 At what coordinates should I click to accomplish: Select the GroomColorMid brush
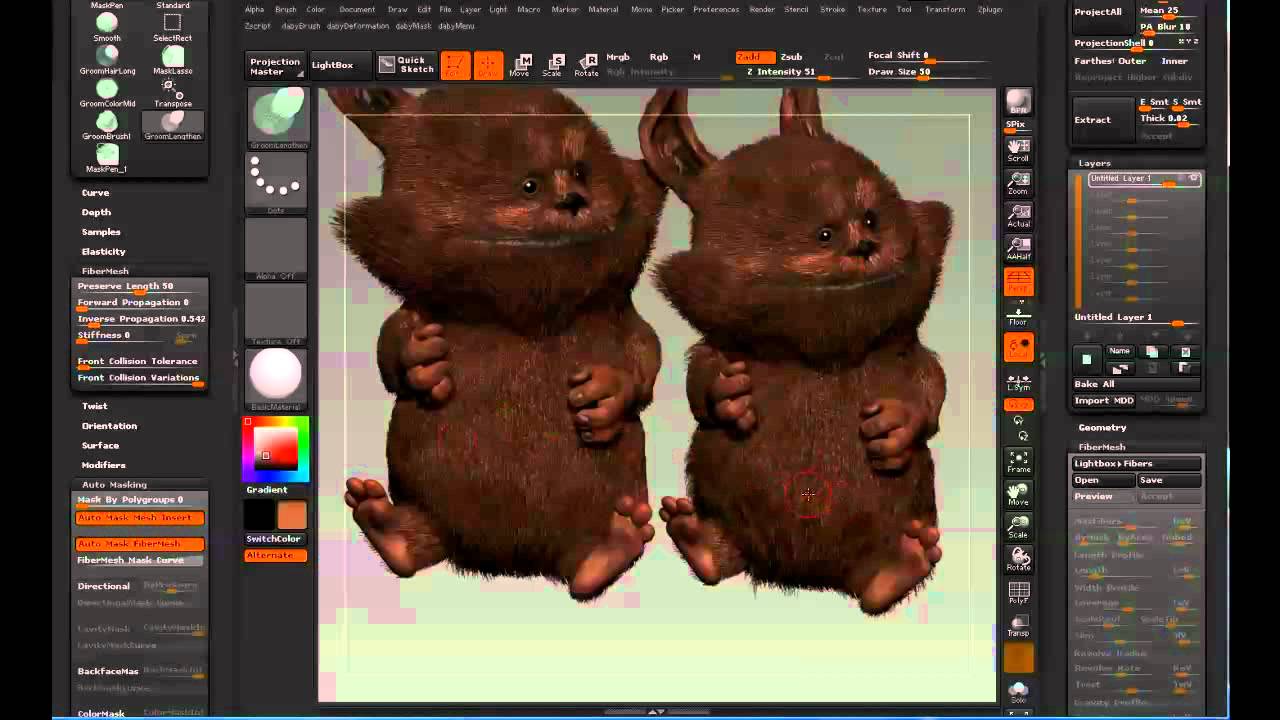(x=107, y=93)
